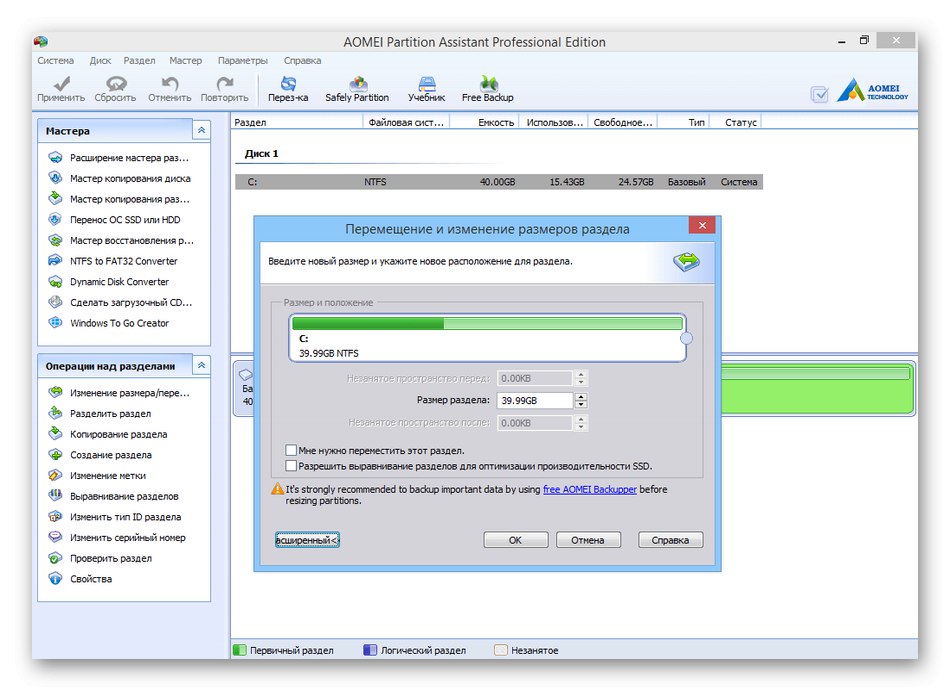
Task: Open the free AOMEI Backupper link
Action: coord(590,489)
